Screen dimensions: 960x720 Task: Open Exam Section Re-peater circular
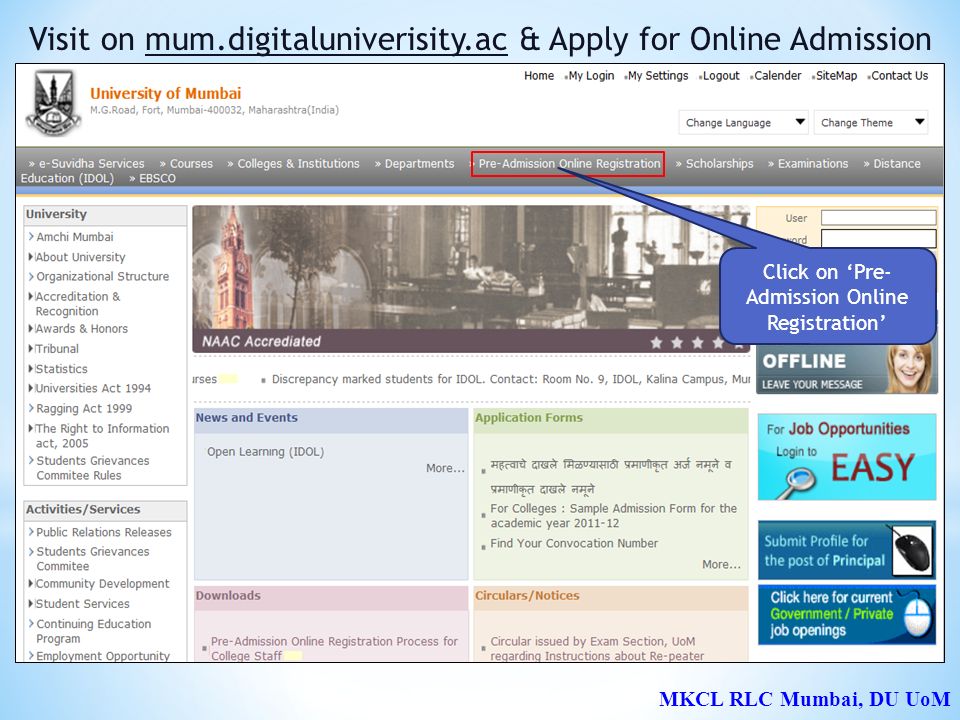pyautogui.click(x=597, y=648)
